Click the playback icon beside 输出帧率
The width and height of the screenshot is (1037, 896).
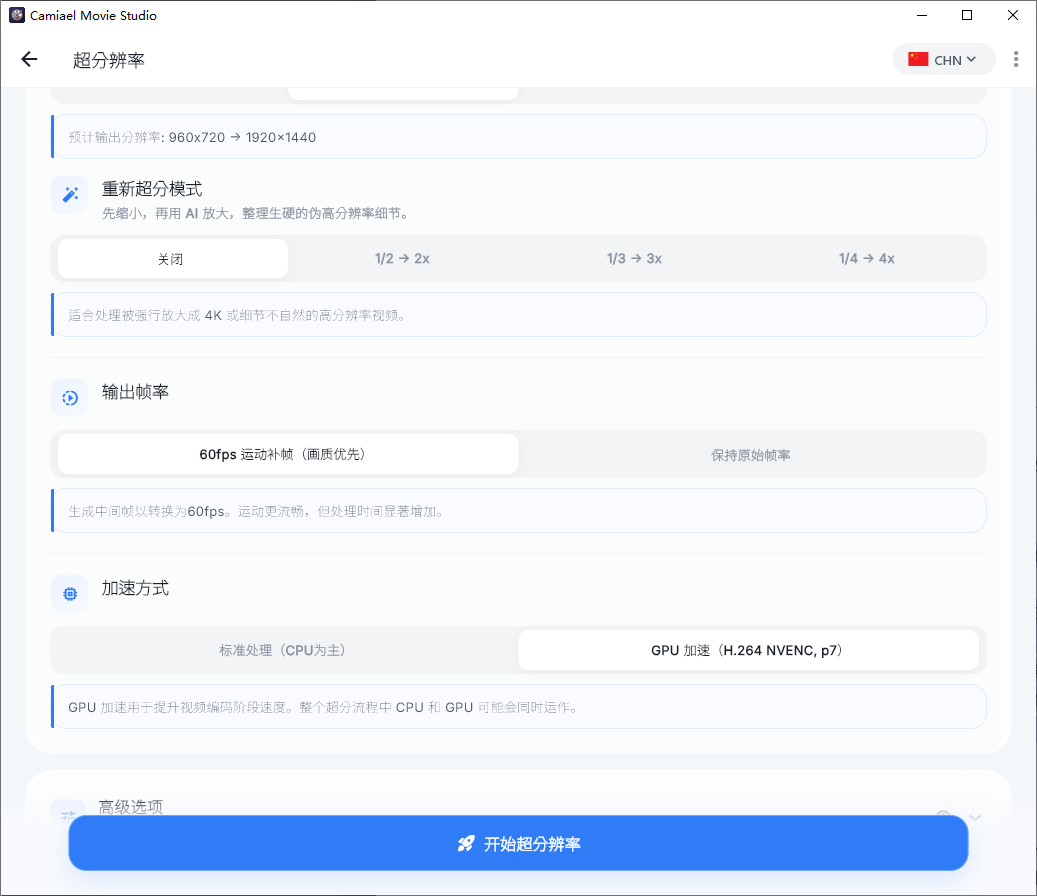pos(70,397)
